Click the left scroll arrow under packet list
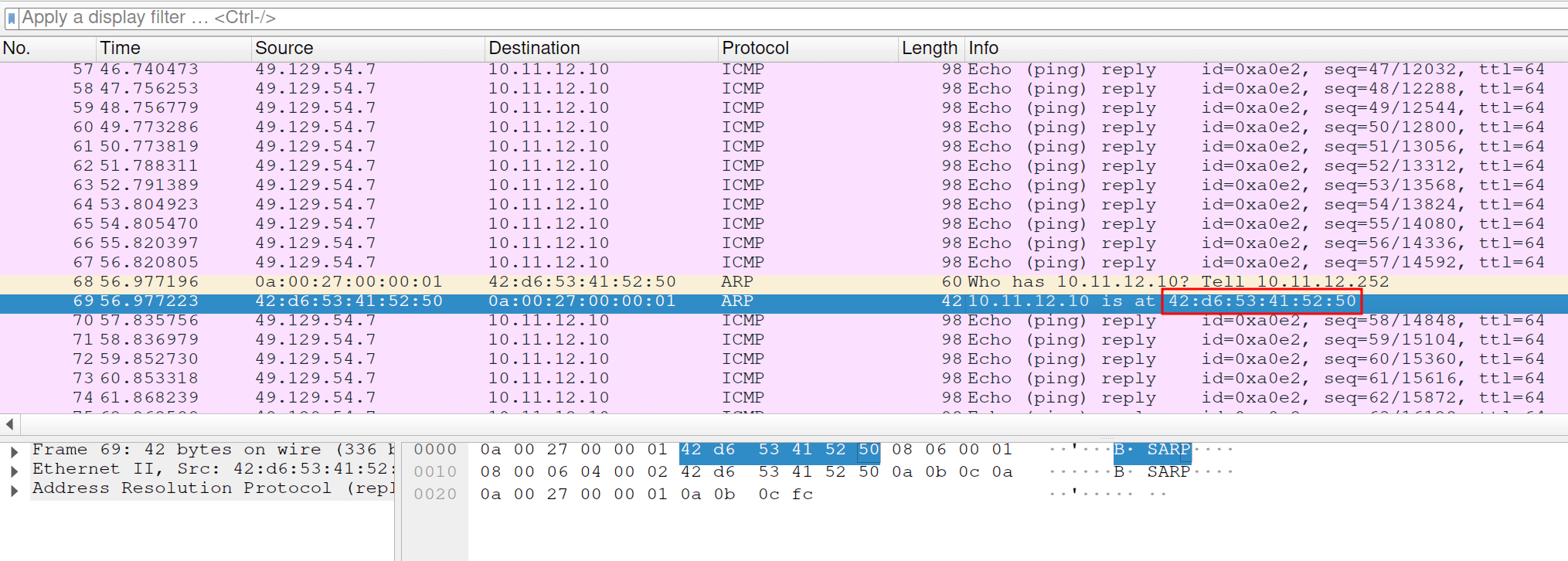1568x561 pixels. point(9,423)
